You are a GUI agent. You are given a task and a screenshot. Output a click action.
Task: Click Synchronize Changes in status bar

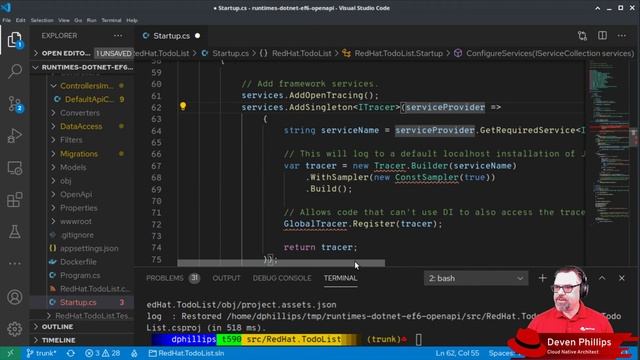71,353
